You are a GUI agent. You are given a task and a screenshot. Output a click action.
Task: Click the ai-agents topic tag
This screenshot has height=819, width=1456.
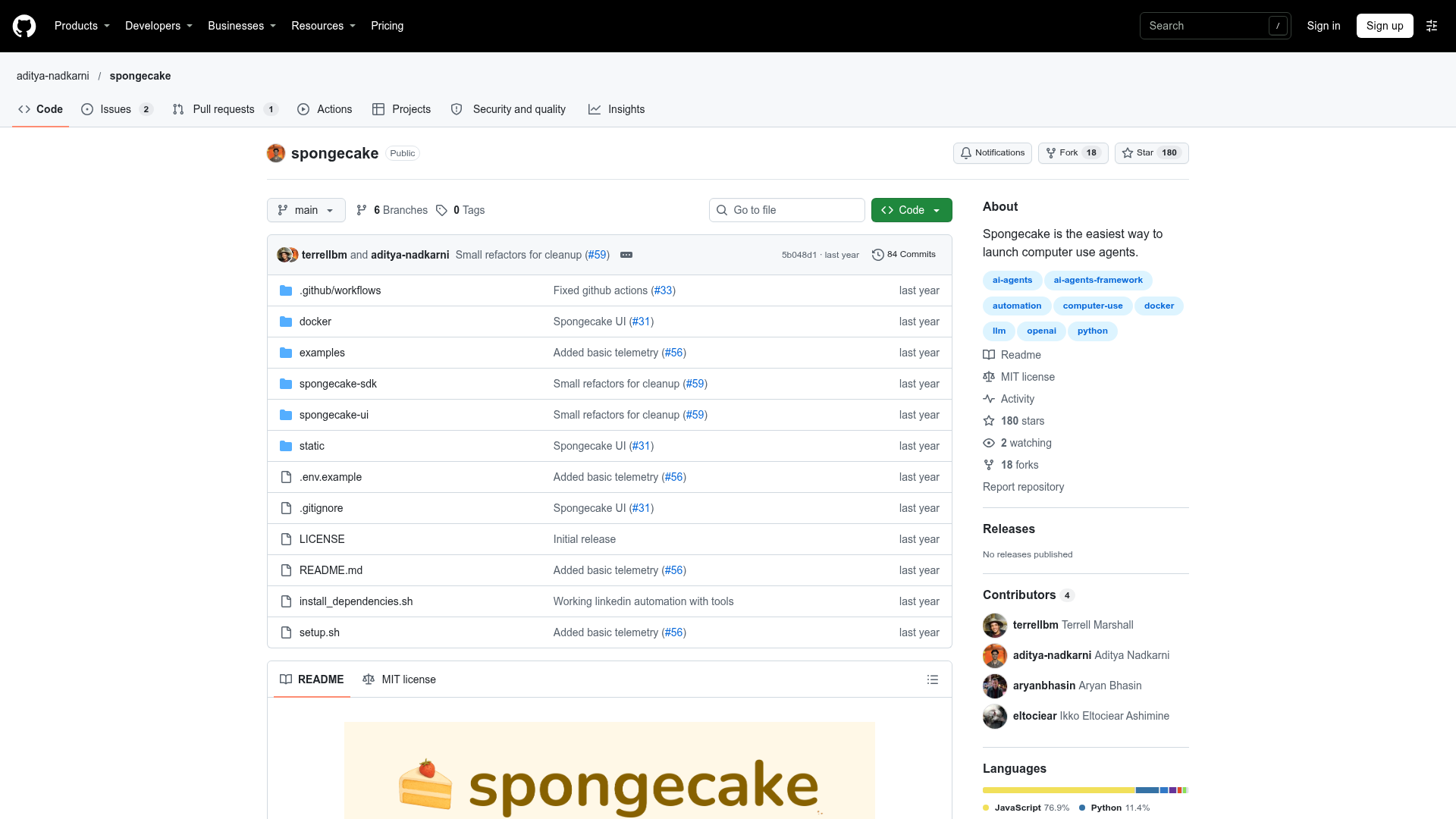[x=1012, y=281]
